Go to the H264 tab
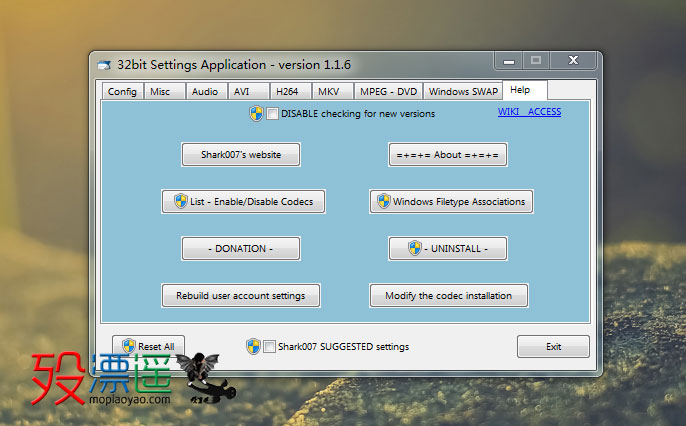 tap(290, 91)
